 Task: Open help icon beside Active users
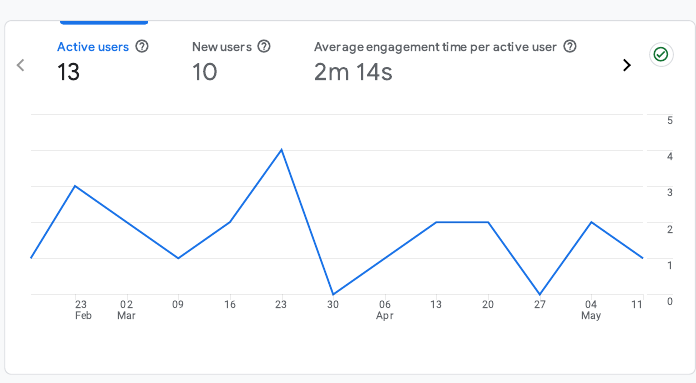click(142, 46)
